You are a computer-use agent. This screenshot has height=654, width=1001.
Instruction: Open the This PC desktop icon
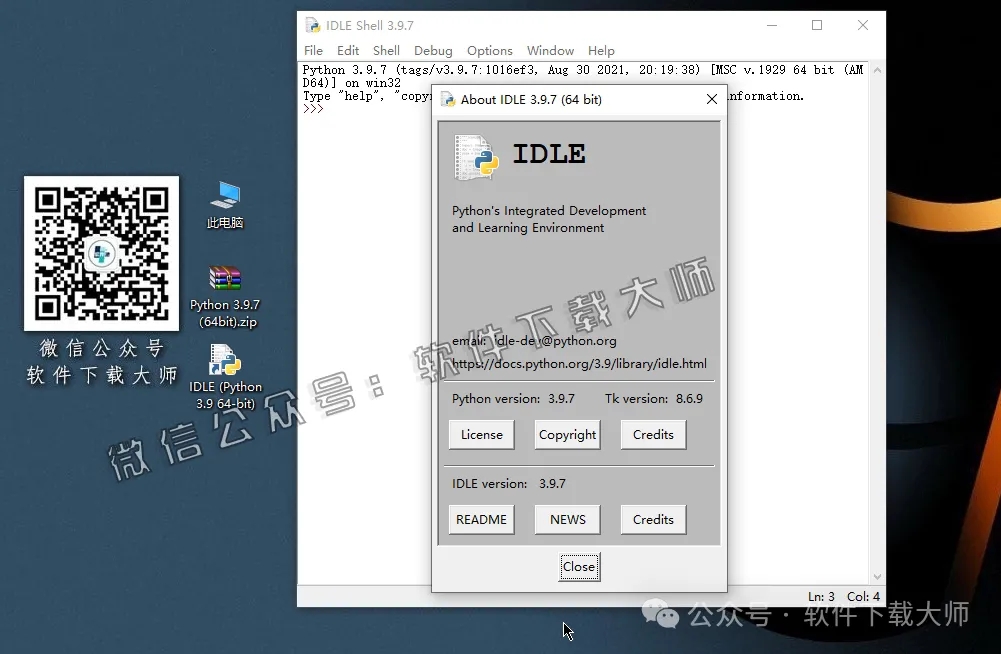(x=225, y=196)
